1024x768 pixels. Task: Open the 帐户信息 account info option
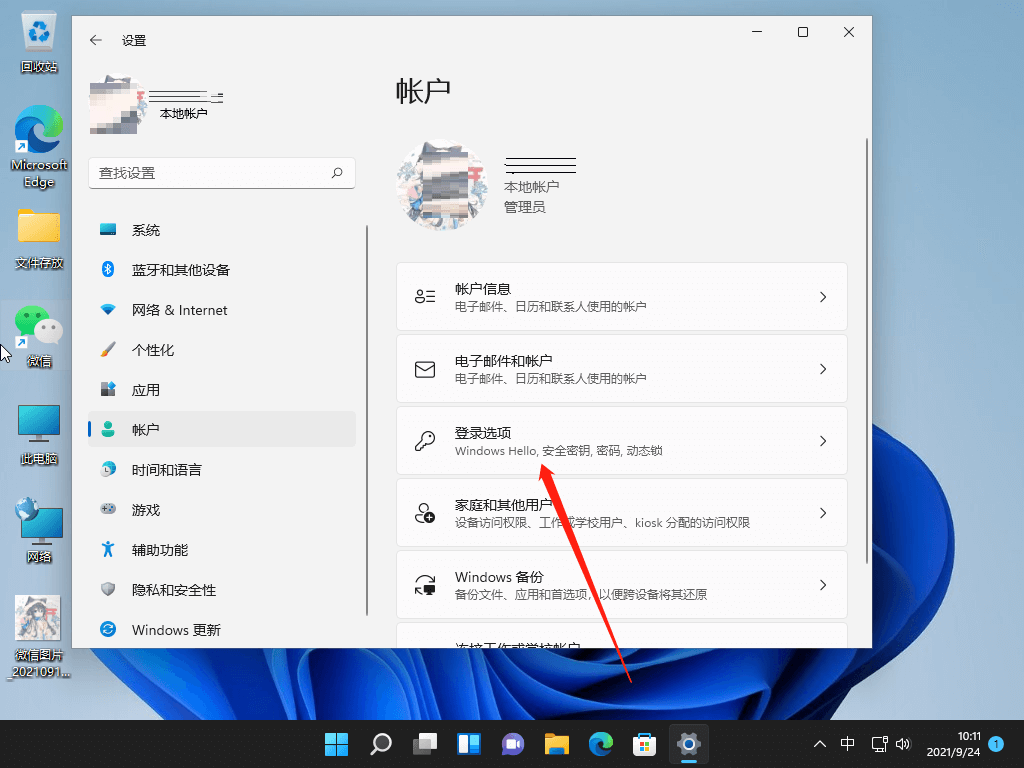[x=622, y=296]
